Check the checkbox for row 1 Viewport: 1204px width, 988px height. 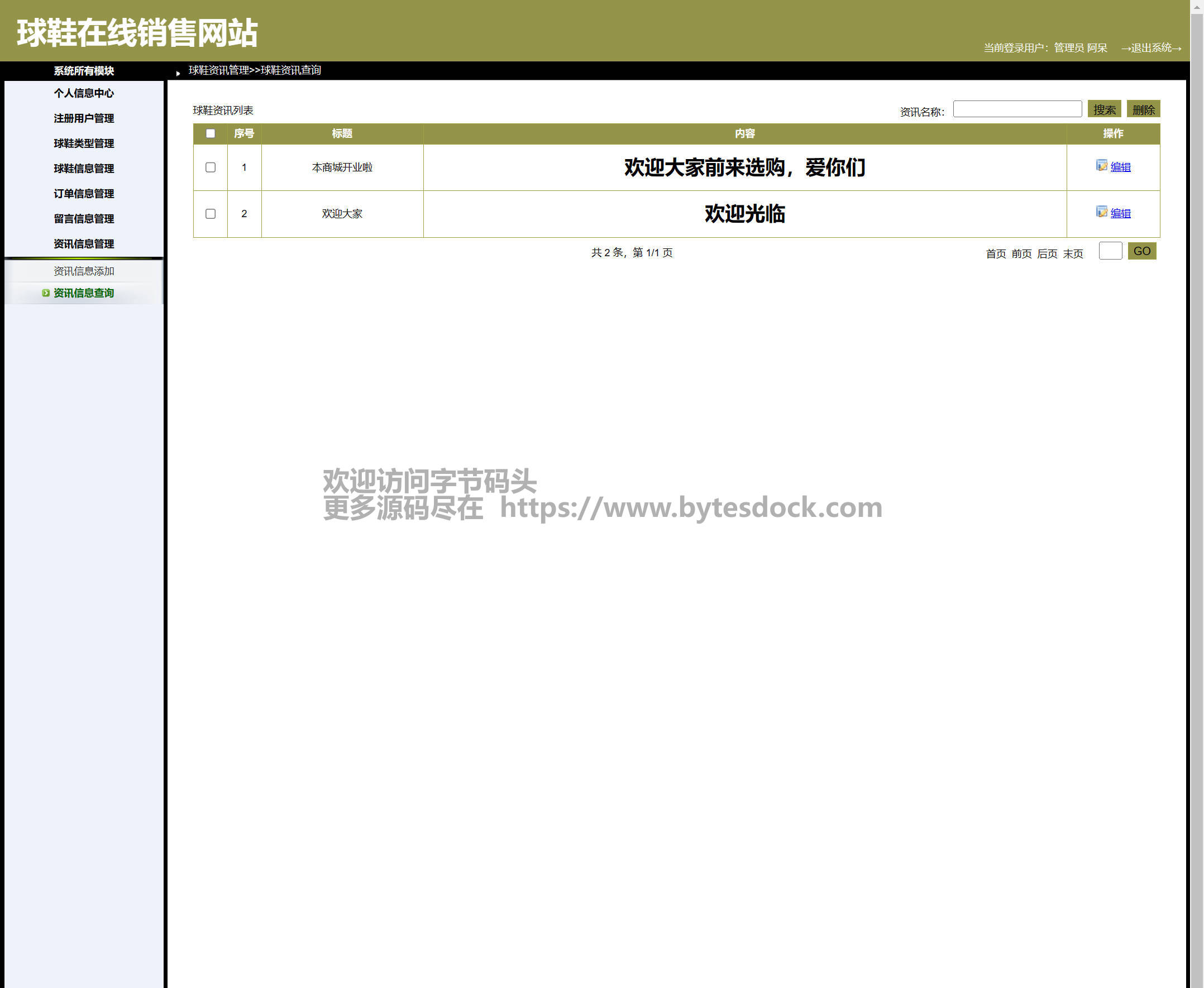click(x=211, y=167)
